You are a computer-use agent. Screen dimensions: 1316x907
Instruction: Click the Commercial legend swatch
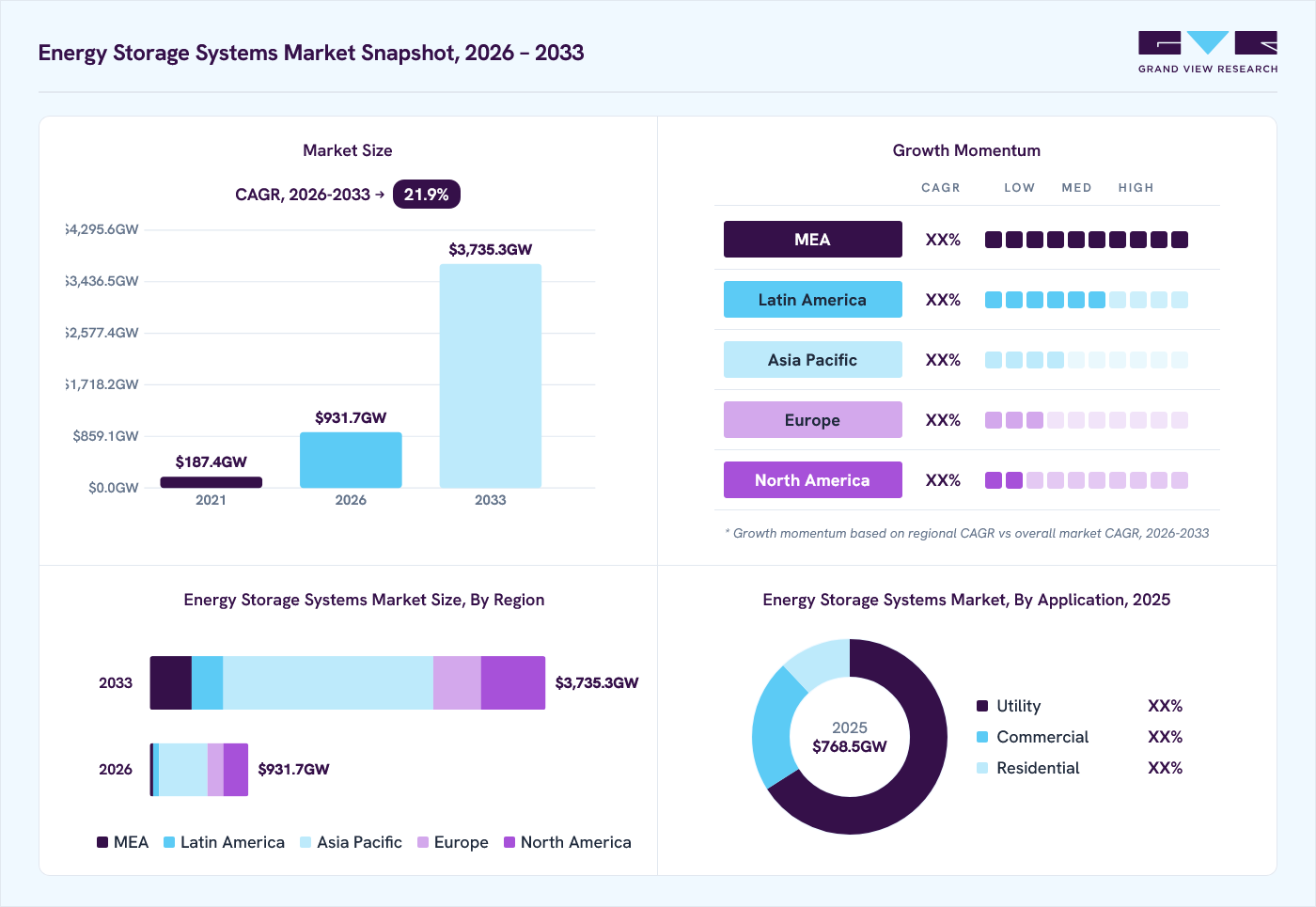pyautogui.click(x=982, y=737)
